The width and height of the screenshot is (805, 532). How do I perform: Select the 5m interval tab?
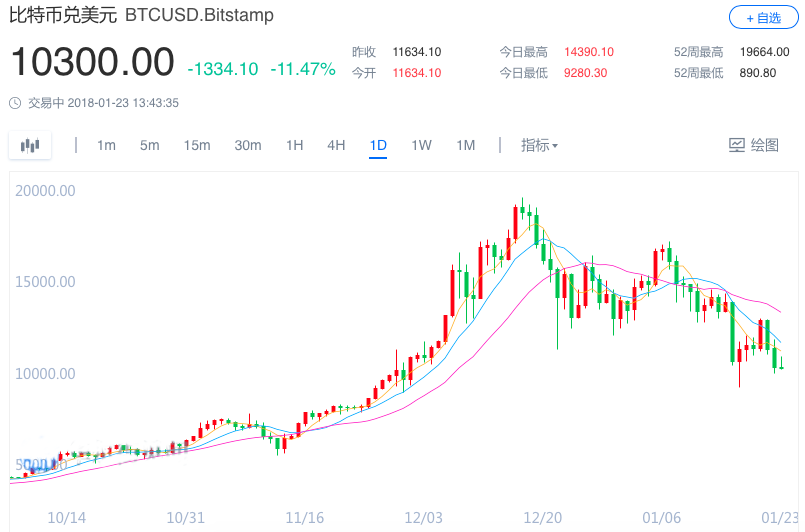click(x=149, y=145)
